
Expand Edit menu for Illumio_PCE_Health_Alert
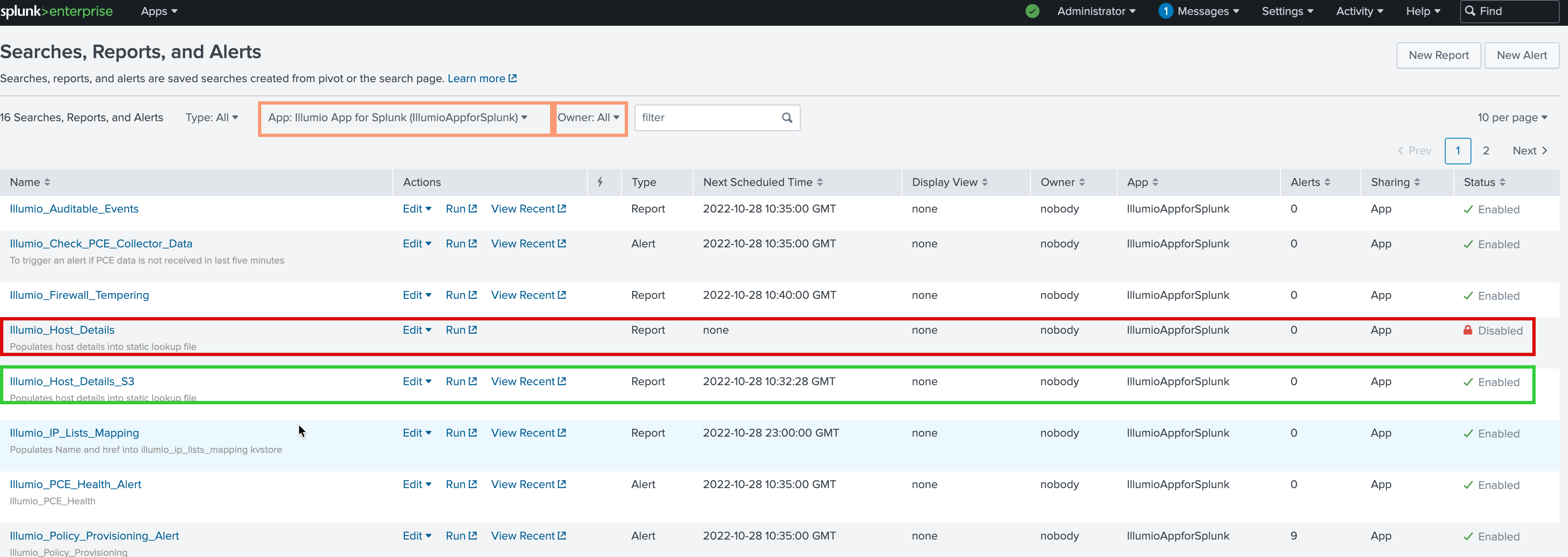click(x=417, y=484)
